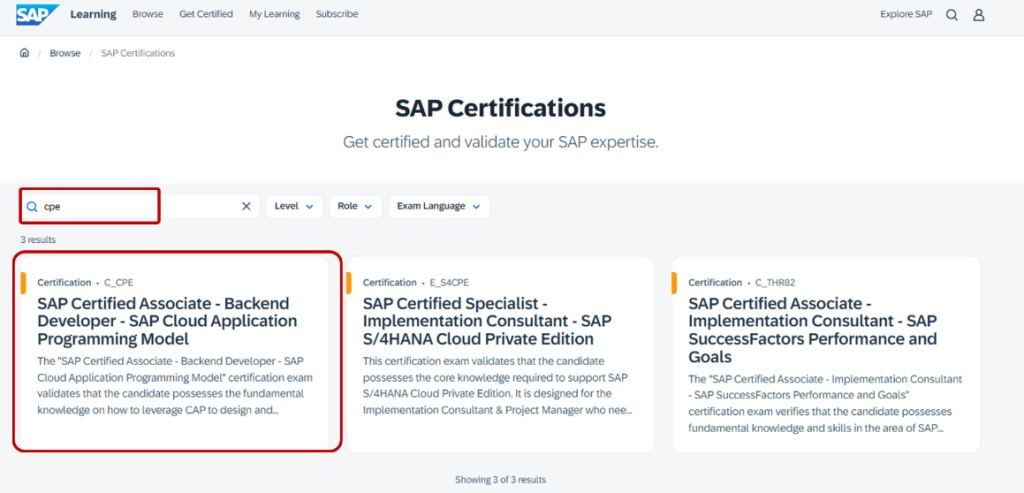Click the magnifier icon inside certification search
The width and height of the screenshot is (1024, 493).
(31, 206)
